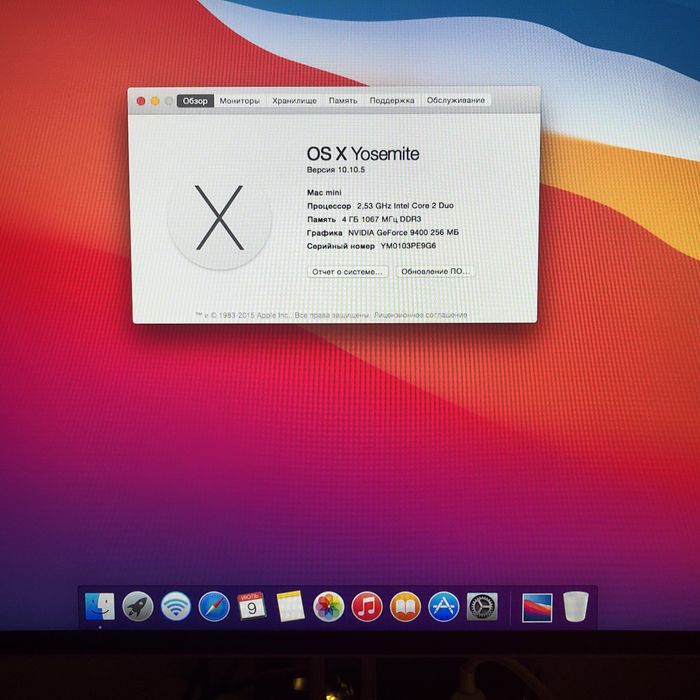Open Notes app in the Dock
The height and width of the screenshot is (700, 700).
(x=290, y=606)
